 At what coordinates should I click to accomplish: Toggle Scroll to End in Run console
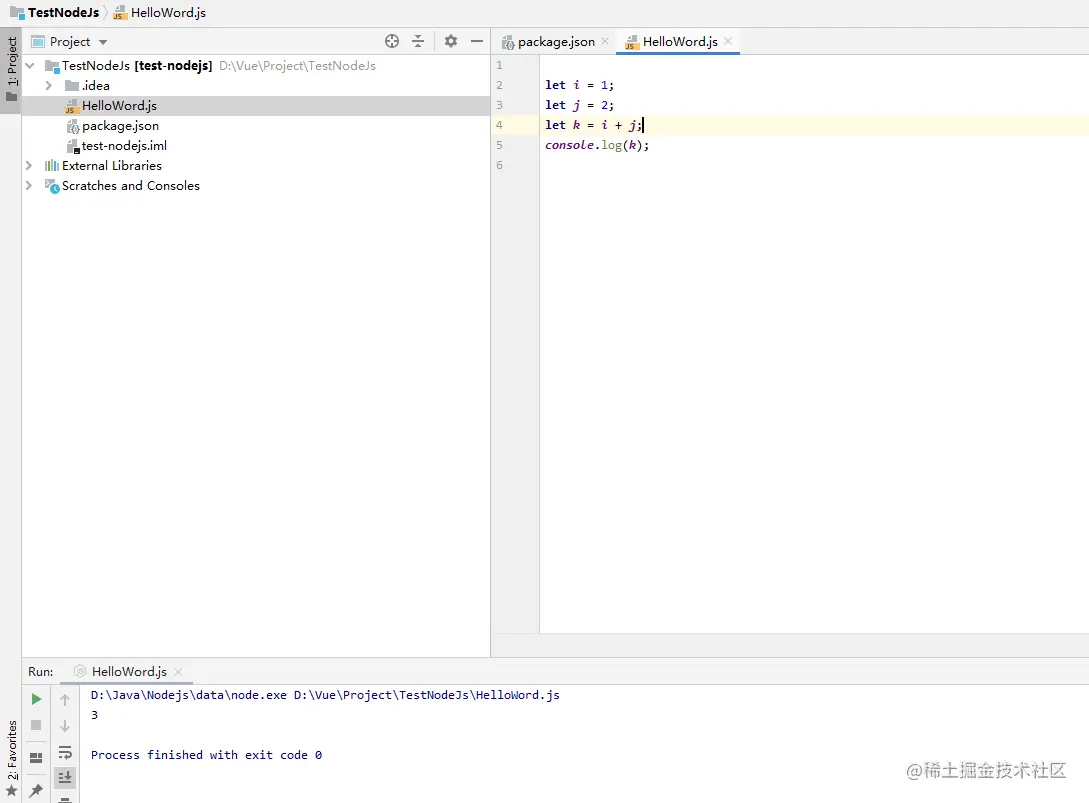[x=65, y=777]
